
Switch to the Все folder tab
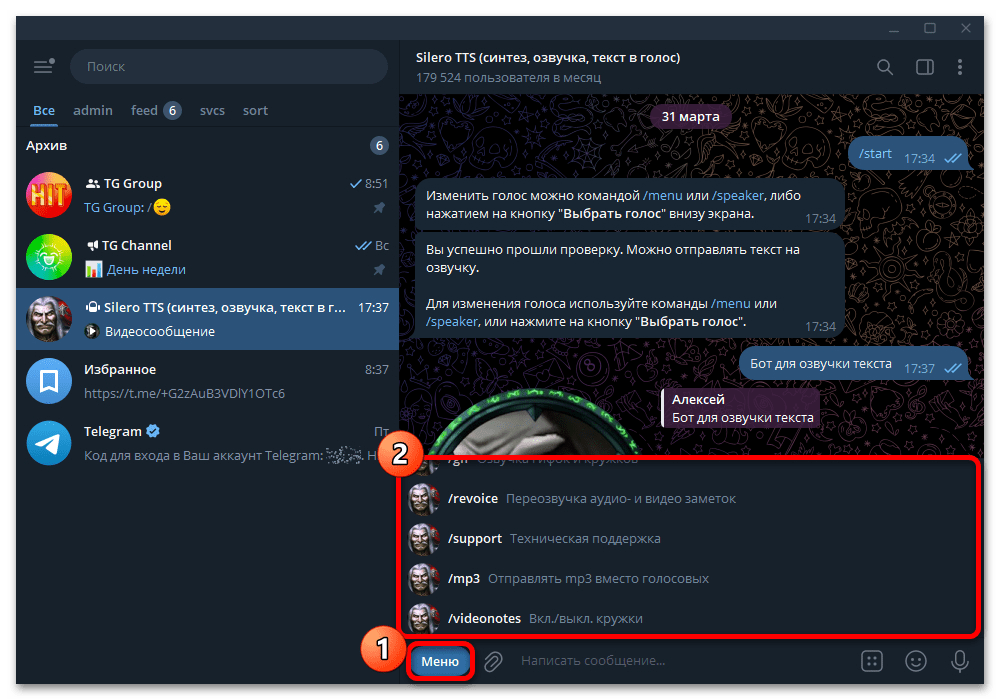(x=44, y=110)
